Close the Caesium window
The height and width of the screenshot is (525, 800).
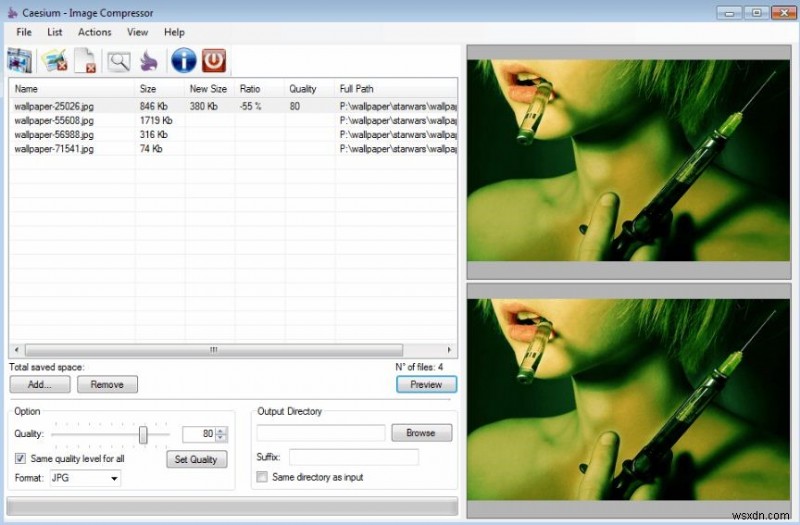(784, 13)
